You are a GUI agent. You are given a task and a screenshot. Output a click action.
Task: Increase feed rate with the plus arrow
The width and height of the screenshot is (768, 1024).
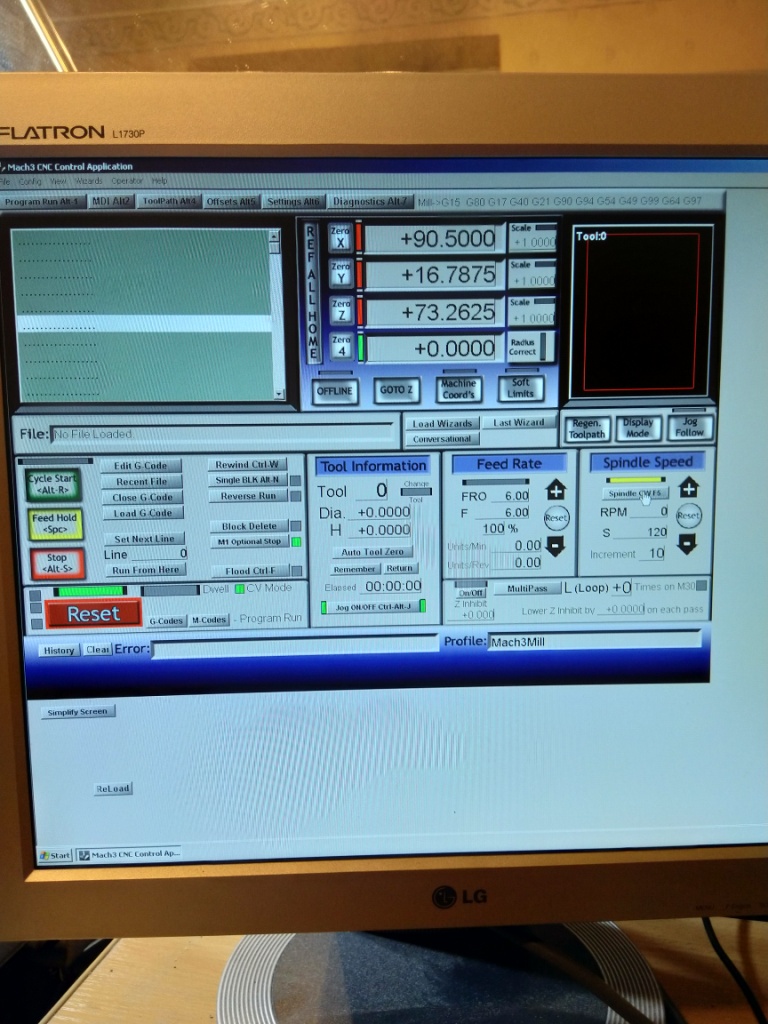pos(556,489)
